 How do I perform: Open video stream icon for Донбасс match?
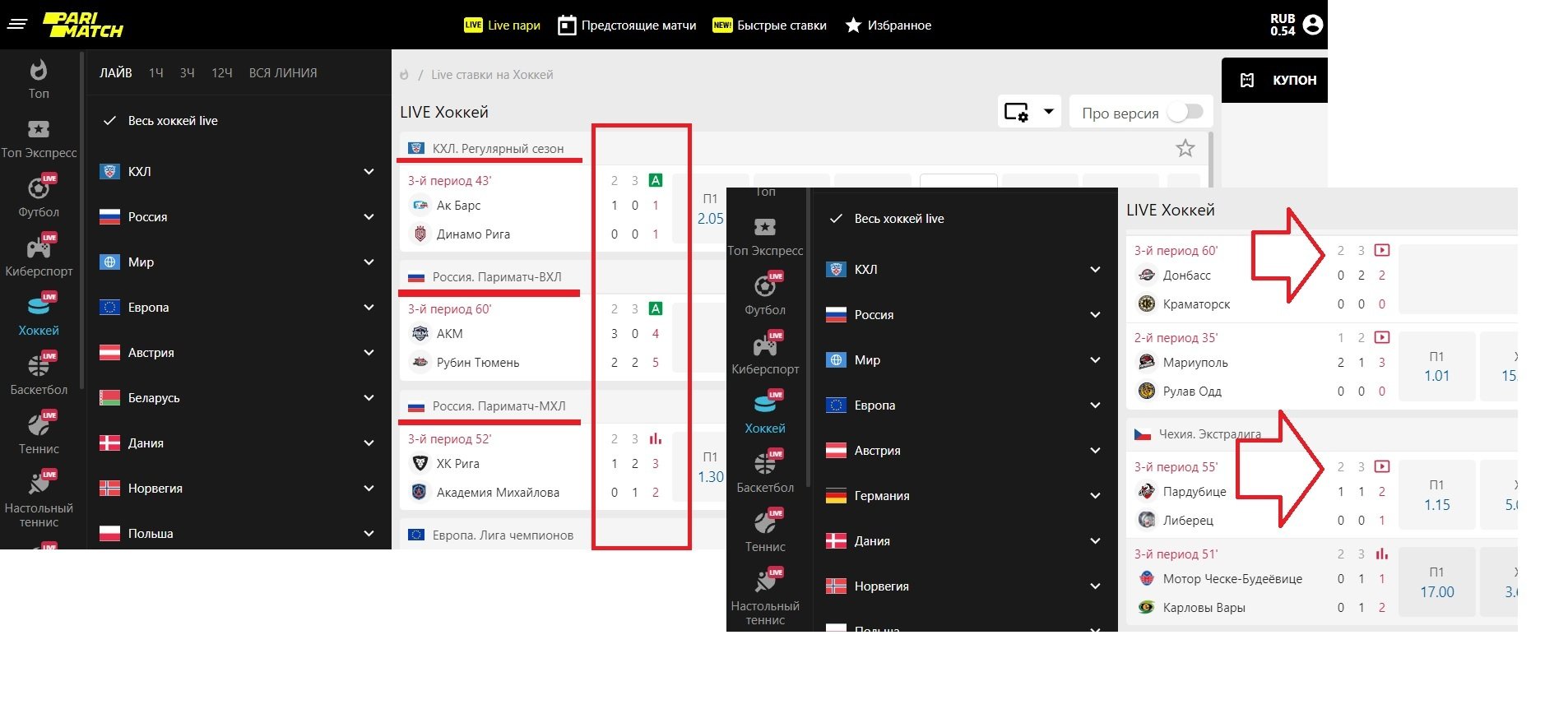click(1382, 250)
